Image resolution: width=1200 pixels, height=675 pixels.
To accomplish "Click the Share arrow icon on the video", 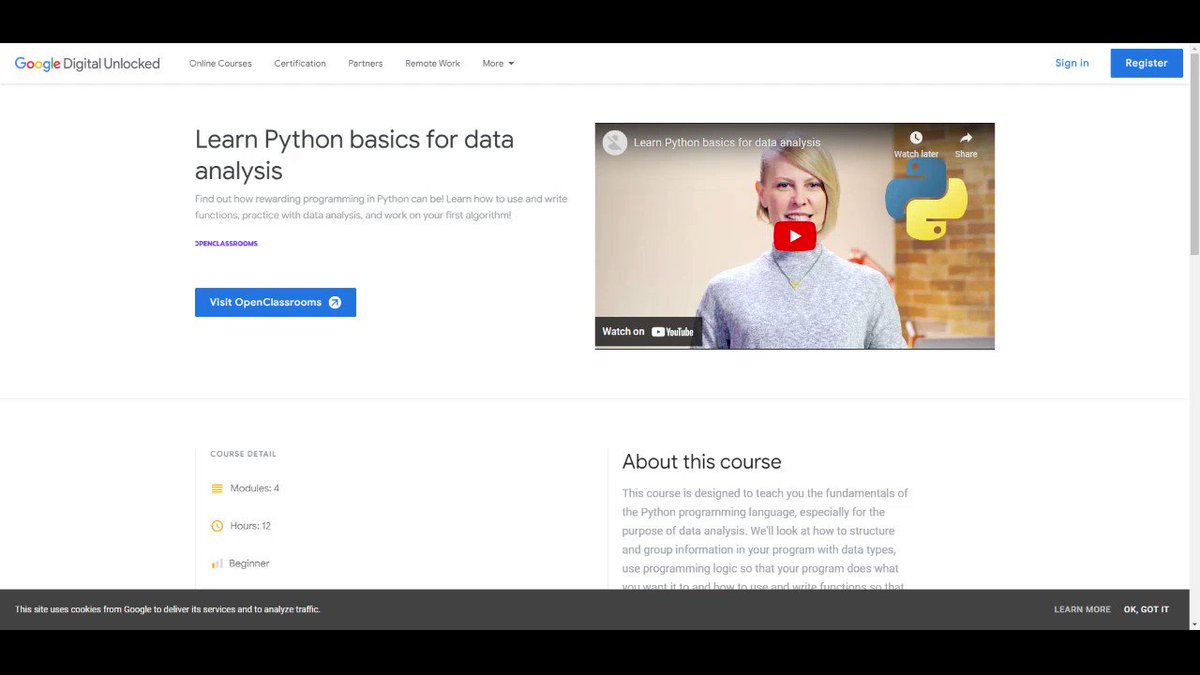I will (x=966, y=138).
